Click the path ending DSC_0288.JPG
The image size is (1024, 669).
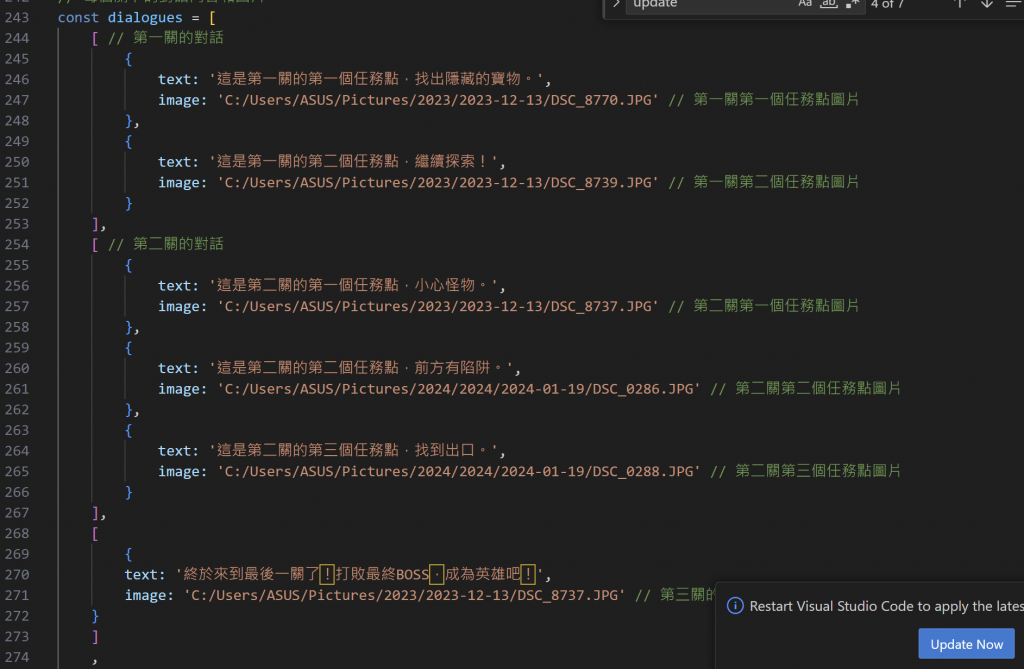[x=458, y=472]
